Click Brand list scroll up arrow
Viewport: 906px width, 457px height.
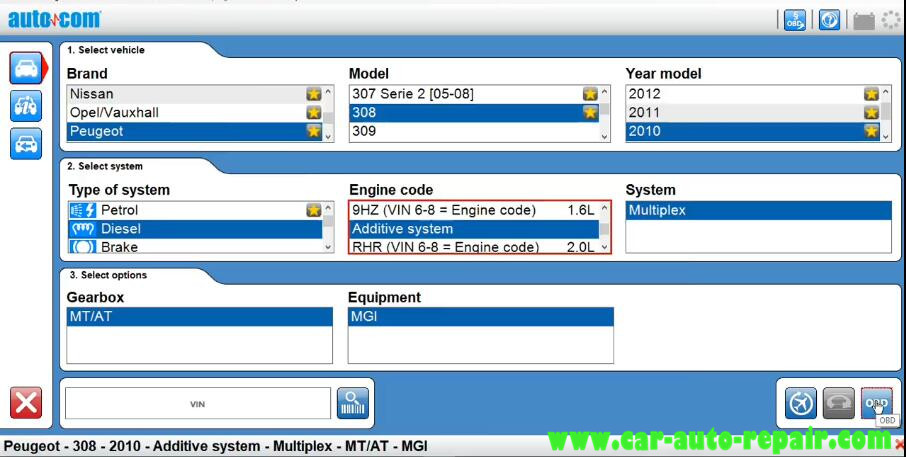pos(328,91)
